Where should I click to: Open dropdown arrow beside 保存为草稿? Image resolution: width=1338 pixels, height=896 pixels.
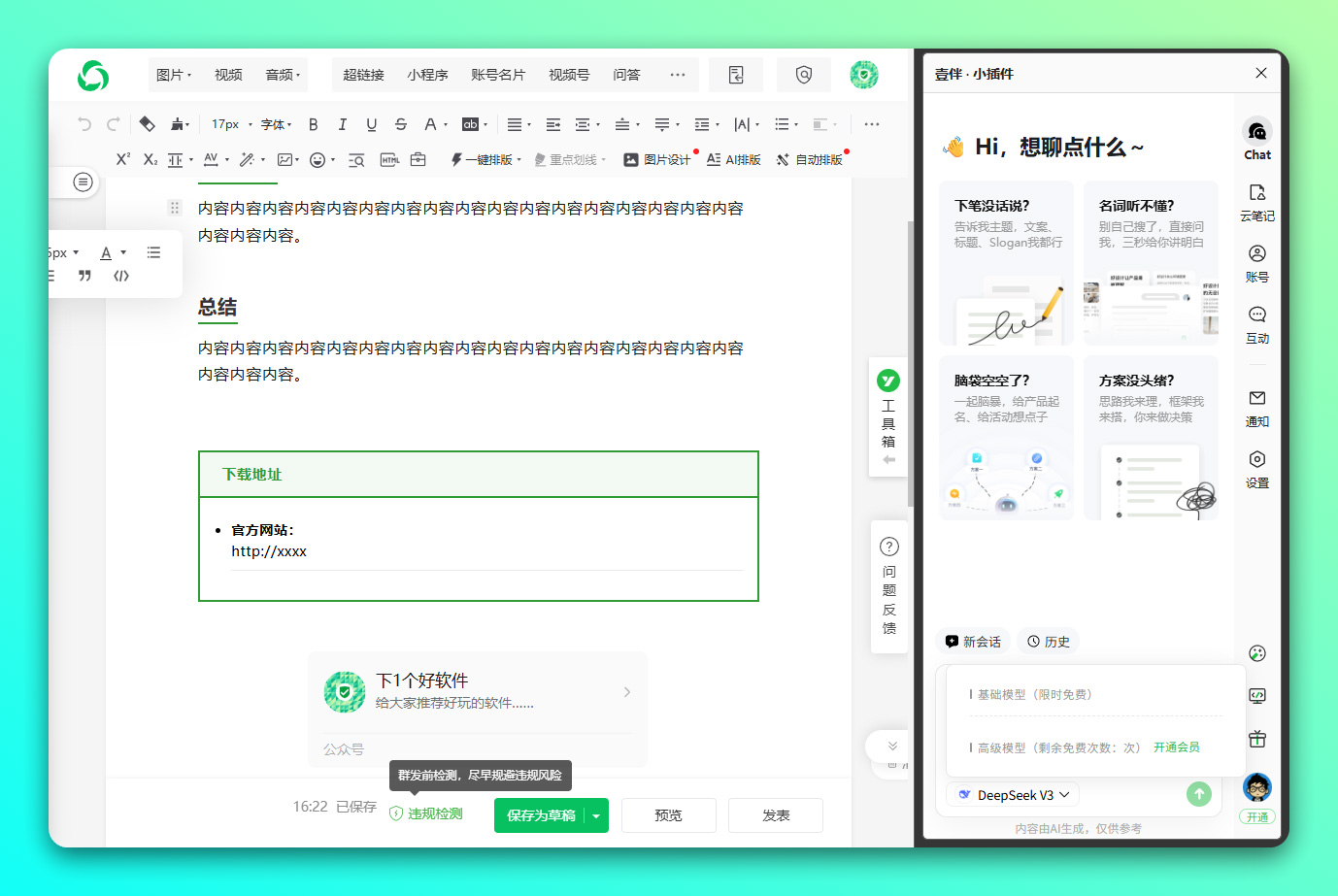(596, 815)
